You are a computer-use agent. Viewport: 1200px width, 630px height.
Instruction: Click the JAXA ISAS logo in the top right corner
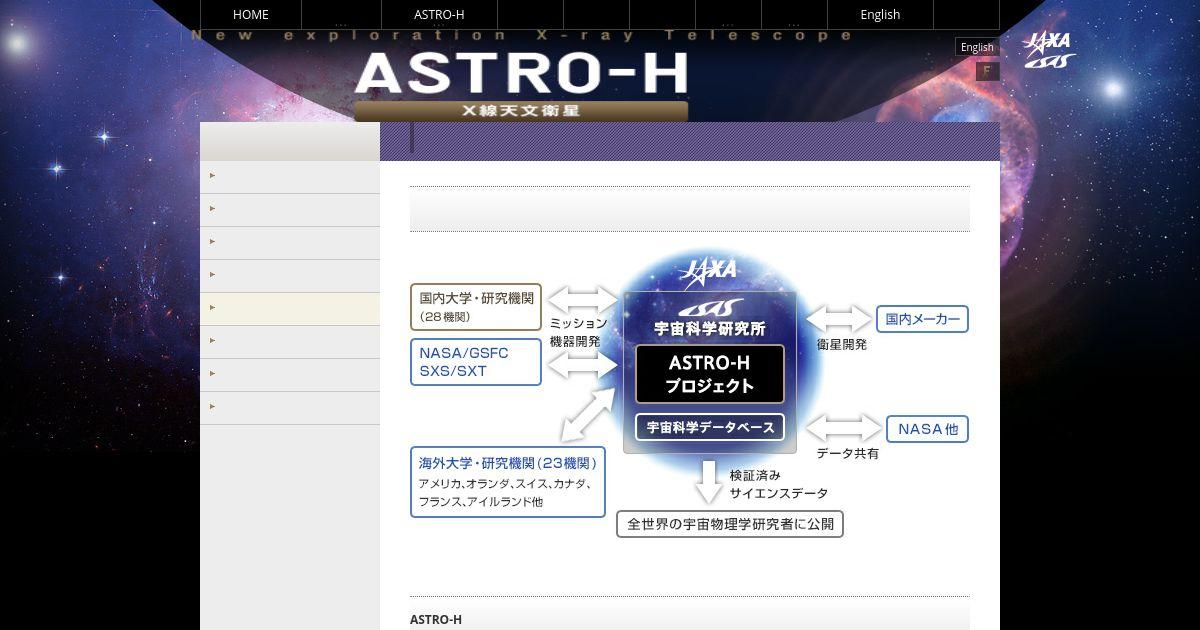pos(1049,50)
